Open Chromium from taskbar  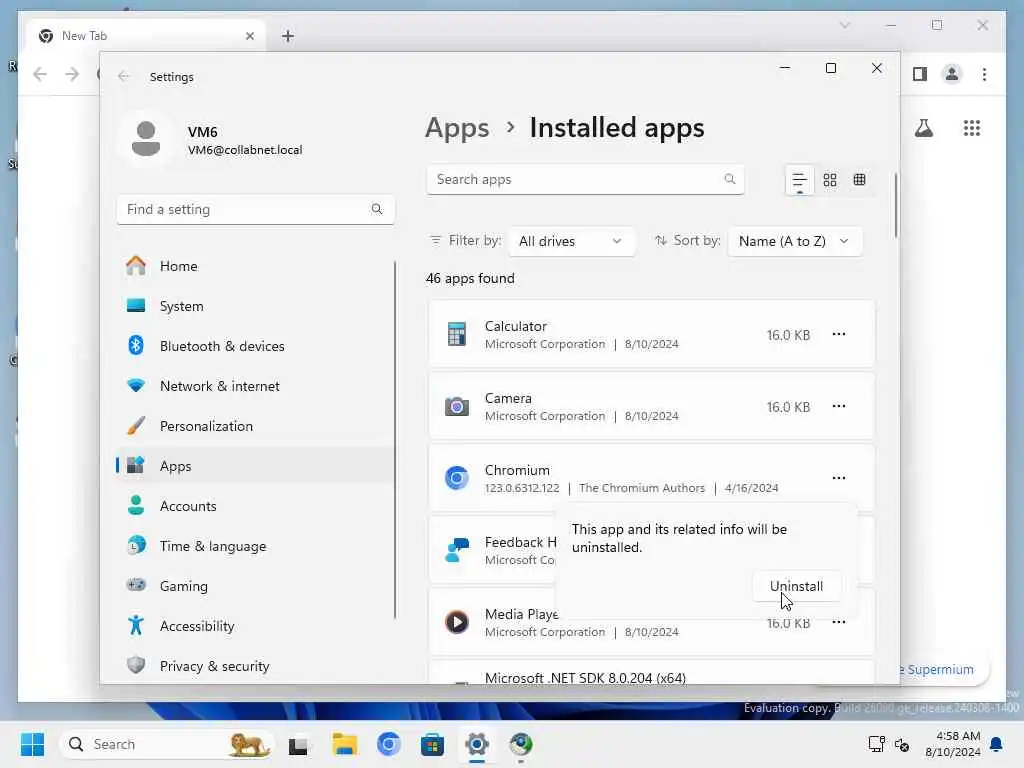(389, 744)
